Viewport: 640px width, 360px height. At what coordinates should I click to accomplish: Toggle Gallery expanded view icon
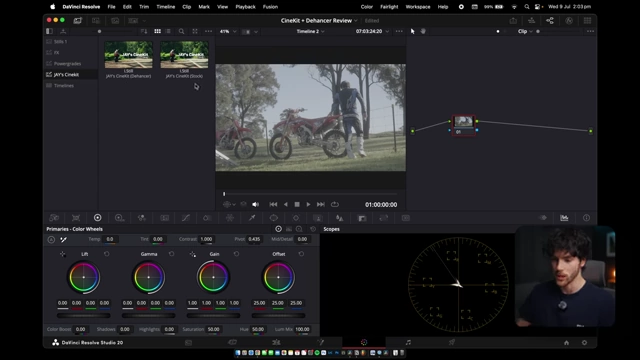click(x=195, y=31)
